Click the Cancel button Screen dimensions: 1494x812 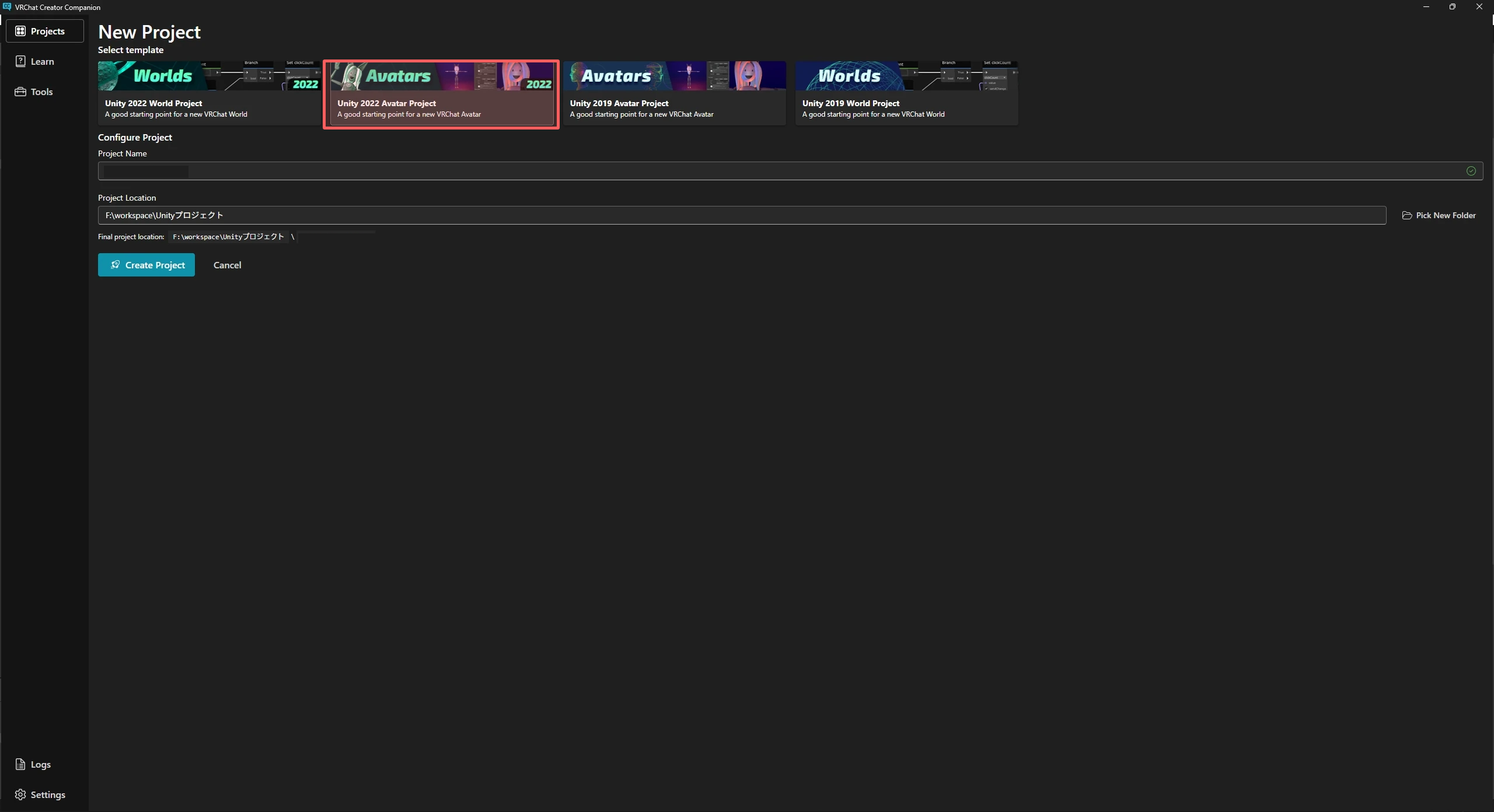227,264
